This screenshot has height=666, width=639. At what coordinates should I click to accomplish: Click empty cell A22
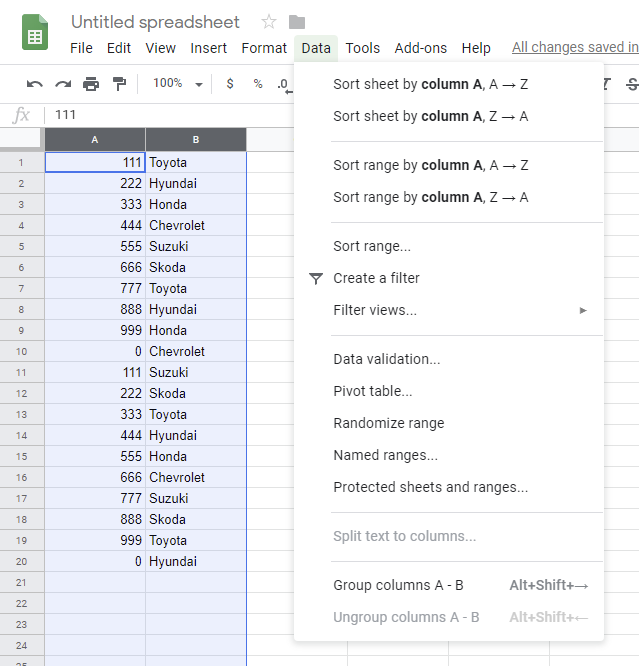[x=95, y=603]
